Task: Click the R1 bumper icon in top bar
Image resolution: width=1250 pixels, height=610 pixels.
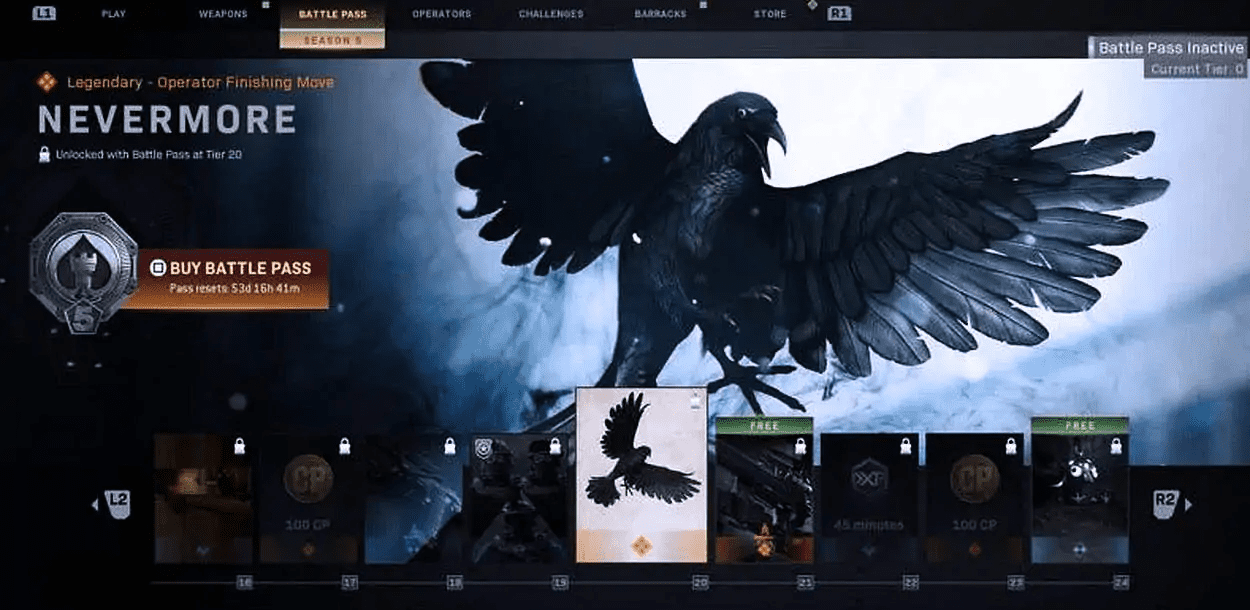Action: [838, 14]
